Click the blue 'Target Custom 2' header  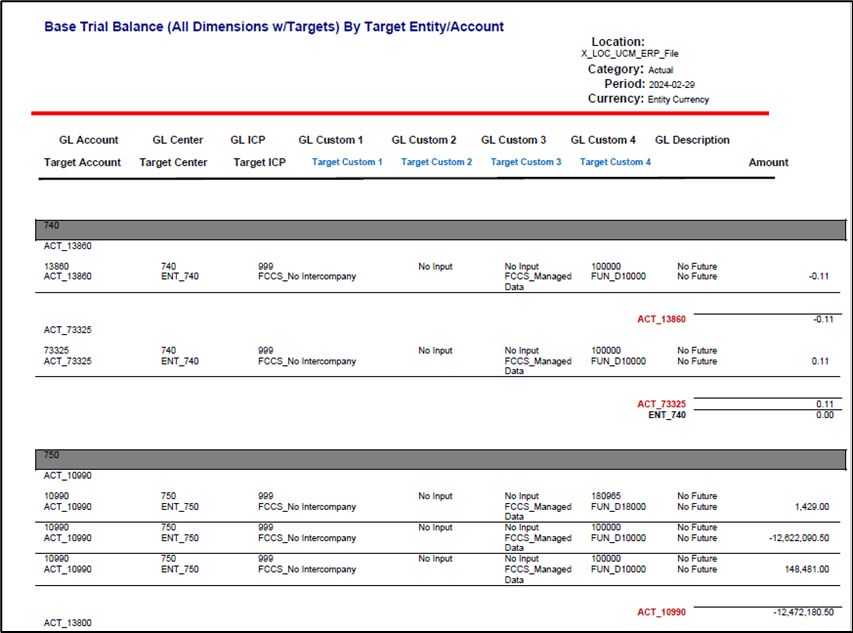point(436,162)
